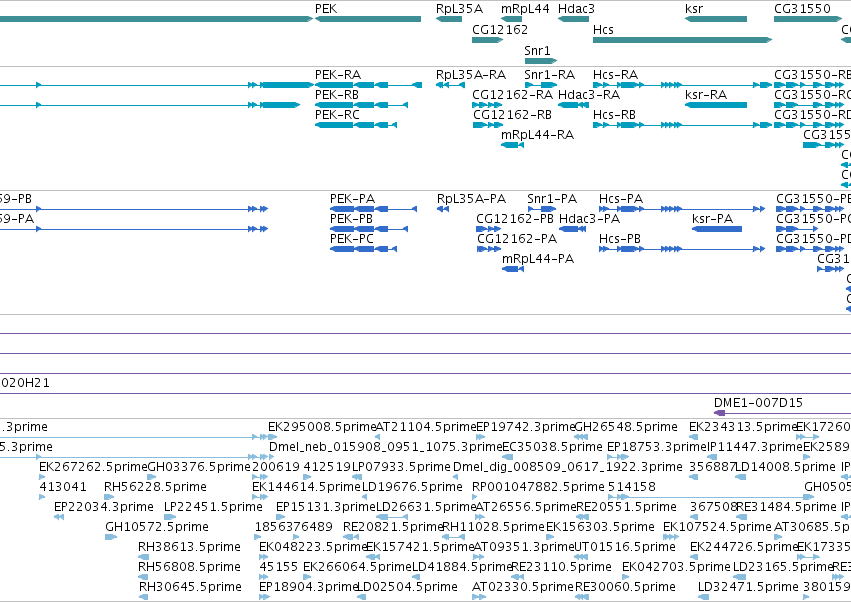Click the RE30060.5prime EST label

[625, 587]
